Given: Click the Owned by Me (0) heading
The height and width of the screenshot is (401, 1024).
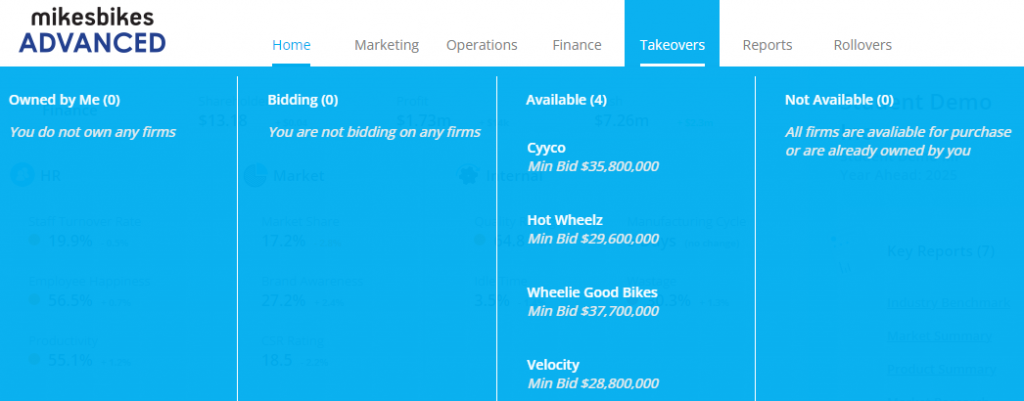Looking at the screenshot, I should (x=64, y=100).
